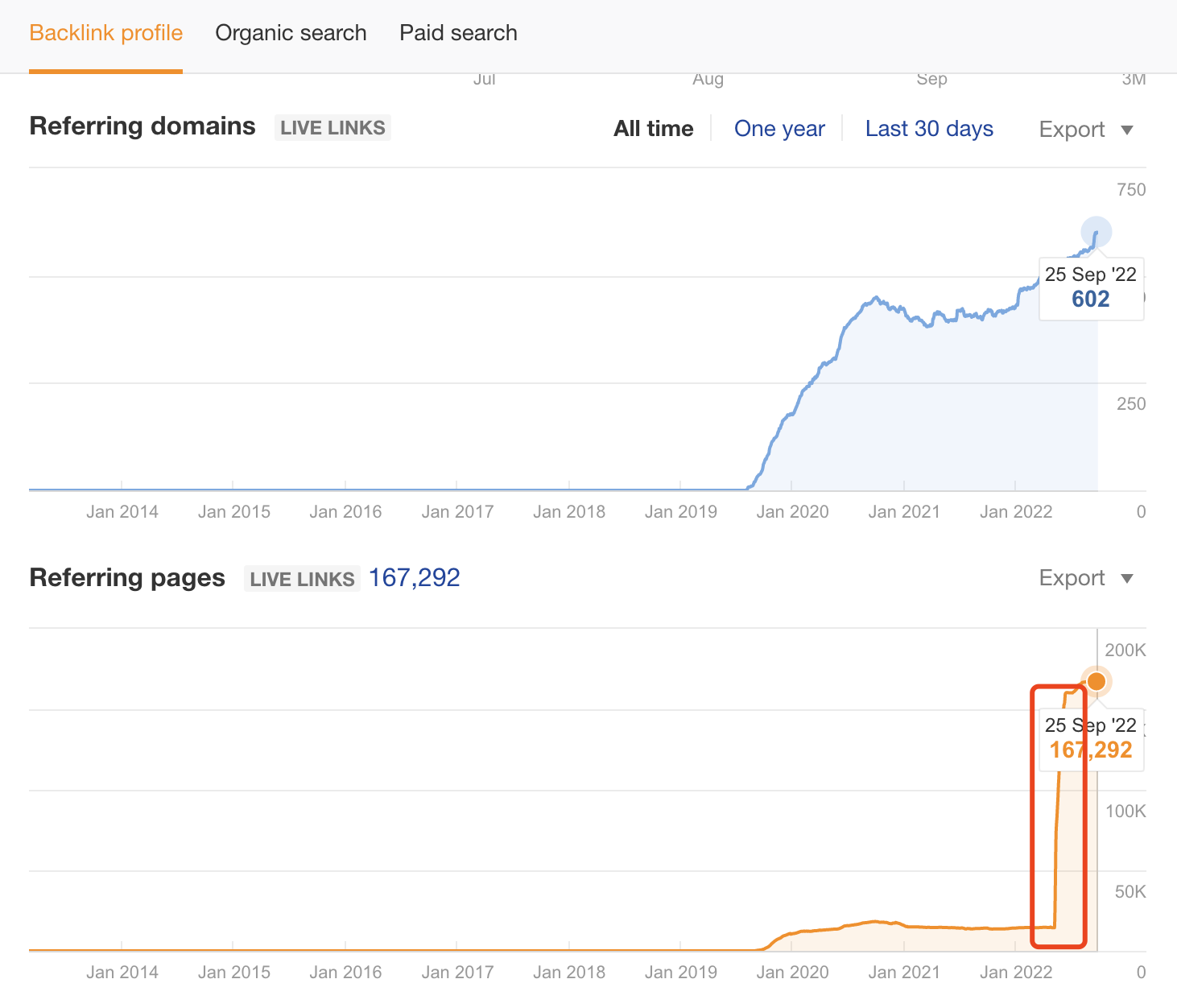Click the orange data point marker
Screen dimensions: 1177x1008
pyautogui.click(x=1096, y=682)
